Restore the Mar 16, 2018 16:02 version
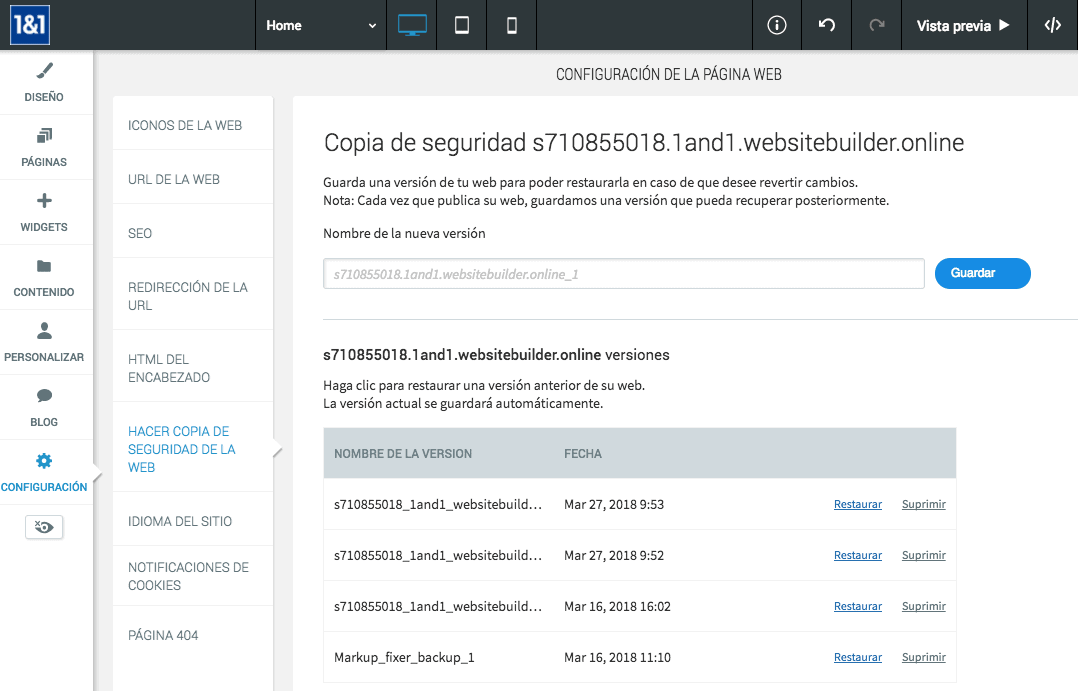This screenshot has width=1078, height=691. pos(857,606)
